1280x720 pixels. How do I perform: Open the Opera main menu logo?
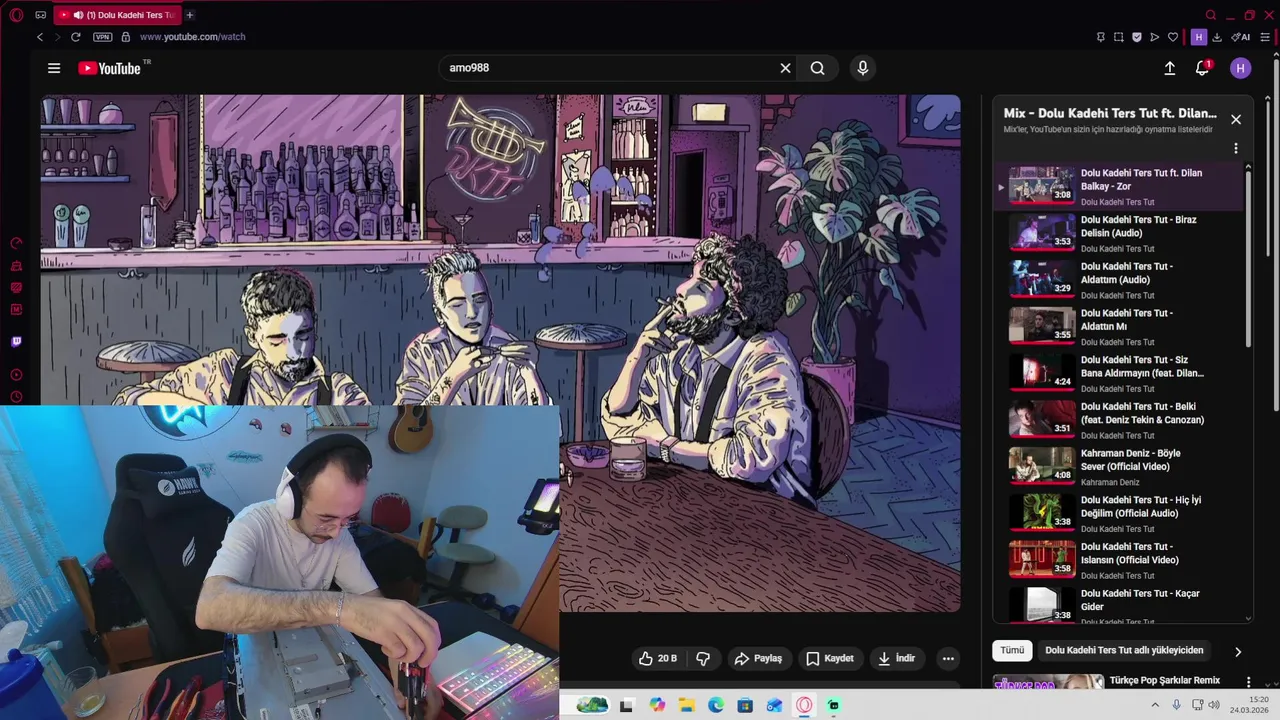16,15
